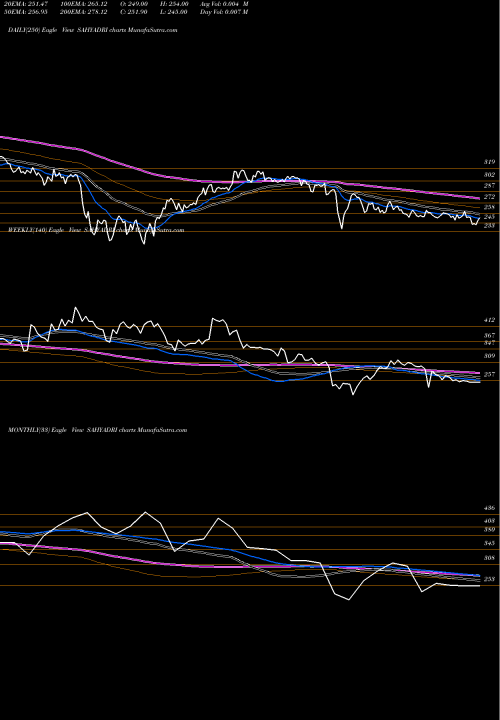Click the 302 price label on daily chart
The height and width of the screenshot is (720, 500).
(489, 174)
